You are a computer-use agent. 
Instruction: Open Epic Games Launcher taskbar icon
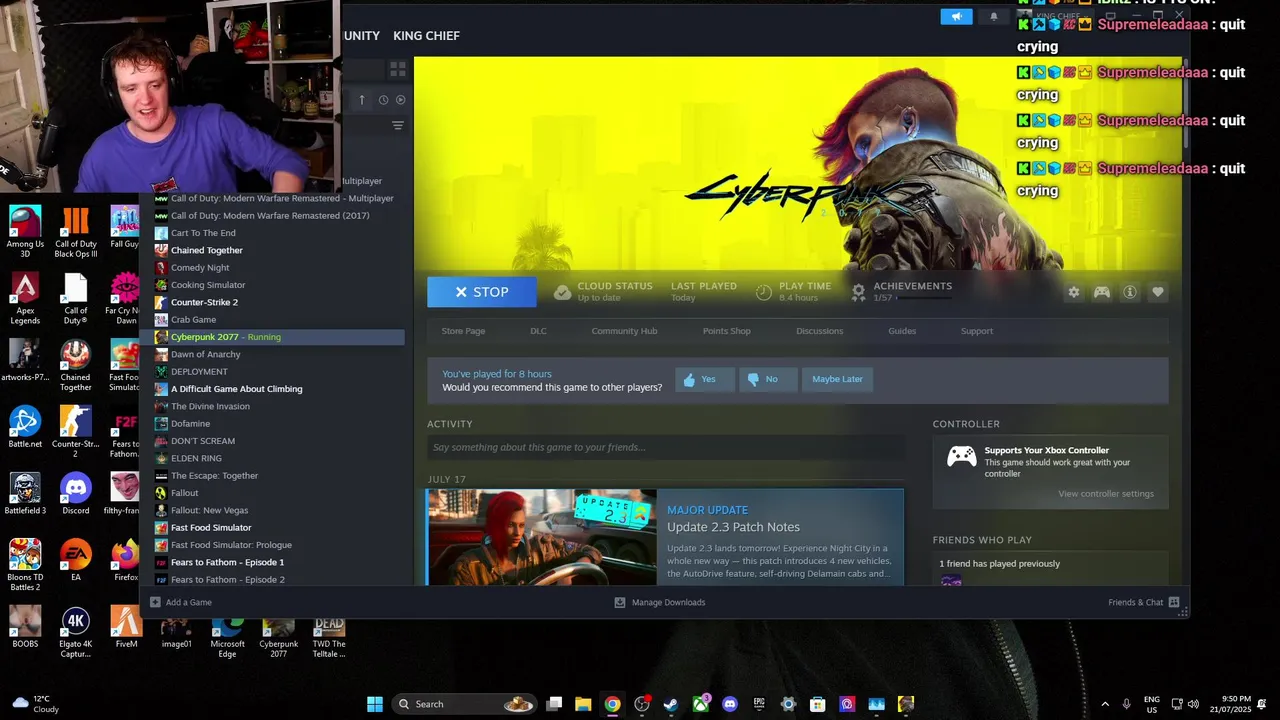(759, 704)
